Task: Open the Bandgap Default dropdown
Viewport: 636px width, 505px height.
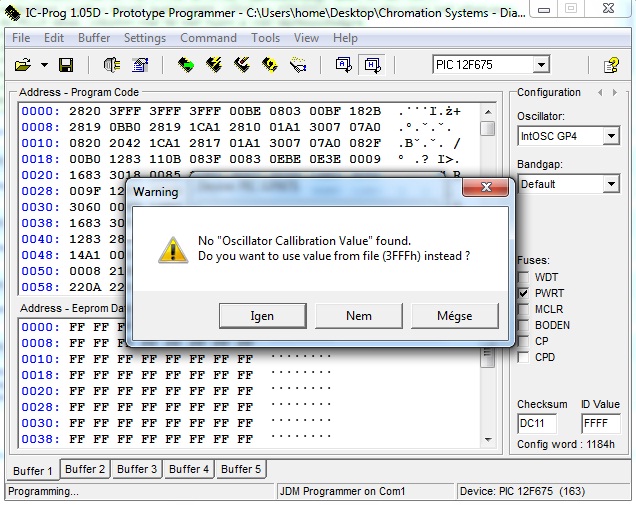Action: [611, 184]
